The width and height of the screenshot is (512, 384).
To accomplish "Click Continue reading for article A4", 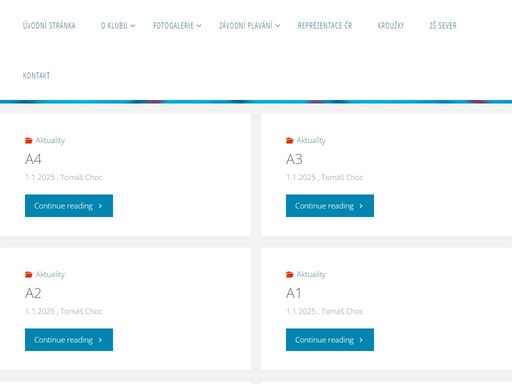I will (x=69, y=206).
